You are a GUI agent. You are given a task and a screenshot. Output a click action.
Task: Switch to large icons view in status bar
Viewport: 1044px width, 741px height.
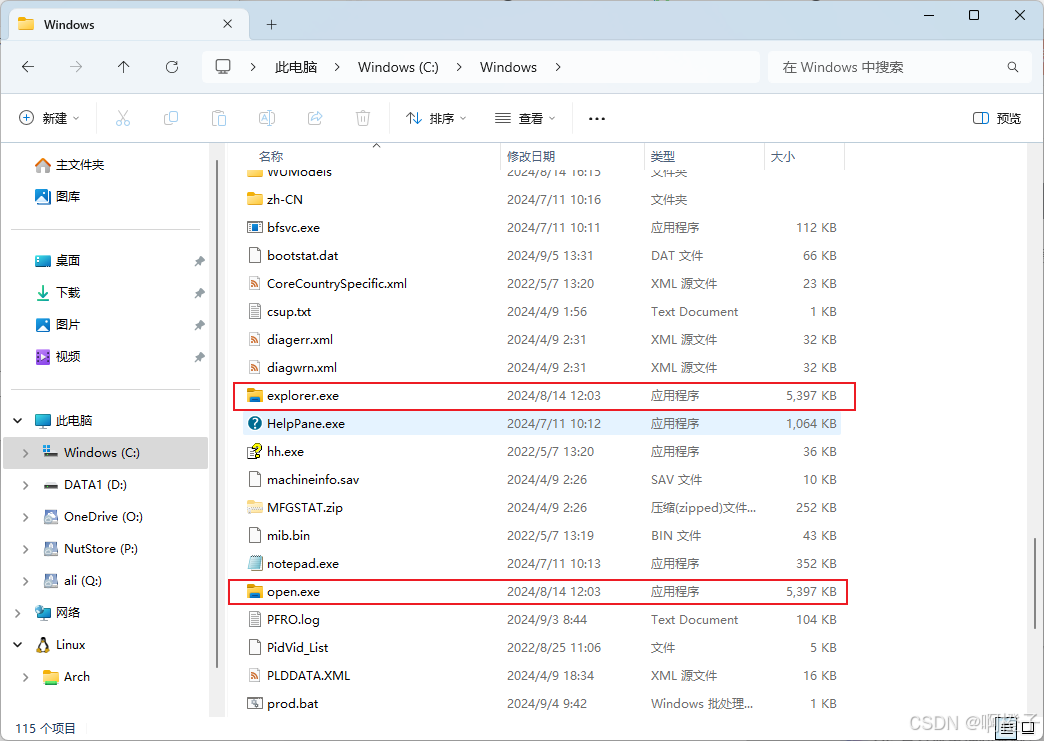(1028, 728)
